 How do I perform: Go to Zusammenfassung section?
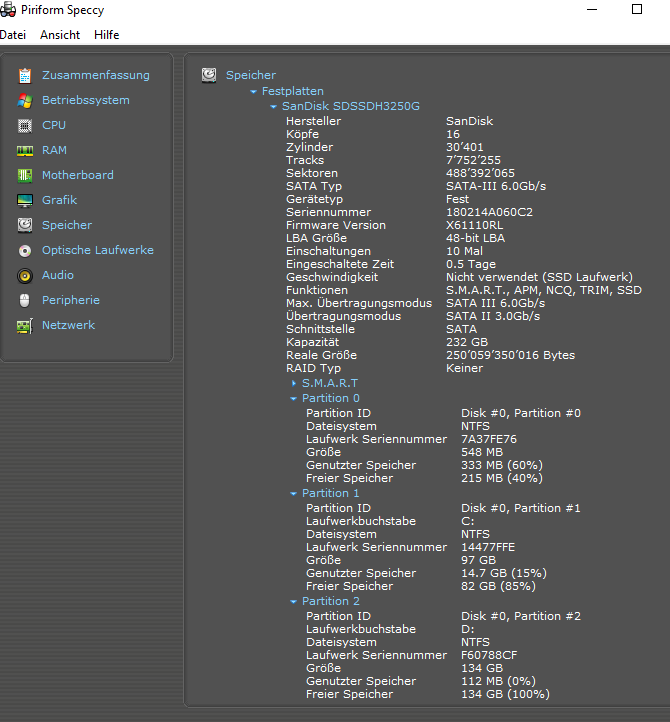tap(96, 75)
